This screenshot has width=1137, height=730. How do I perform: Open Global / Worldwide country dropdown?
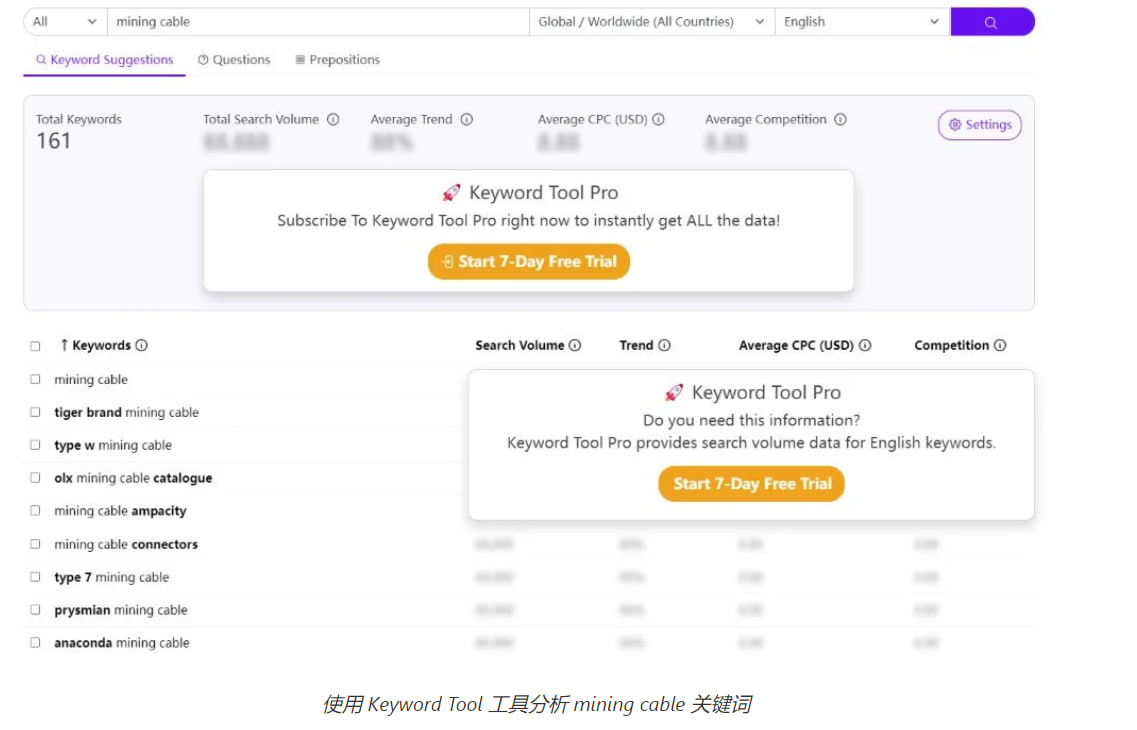tap(652, 22)
